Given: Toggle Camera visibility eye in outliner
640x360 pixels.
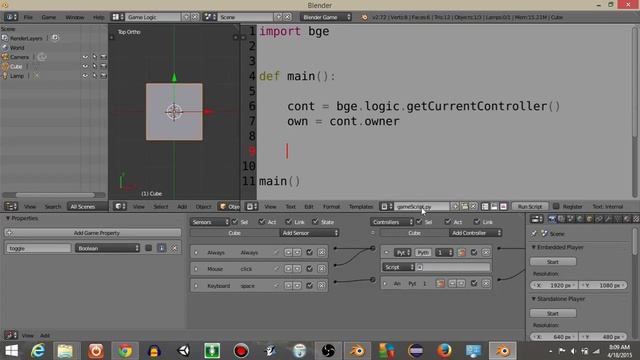Looking at the screenshot, I should pos(85,57).
